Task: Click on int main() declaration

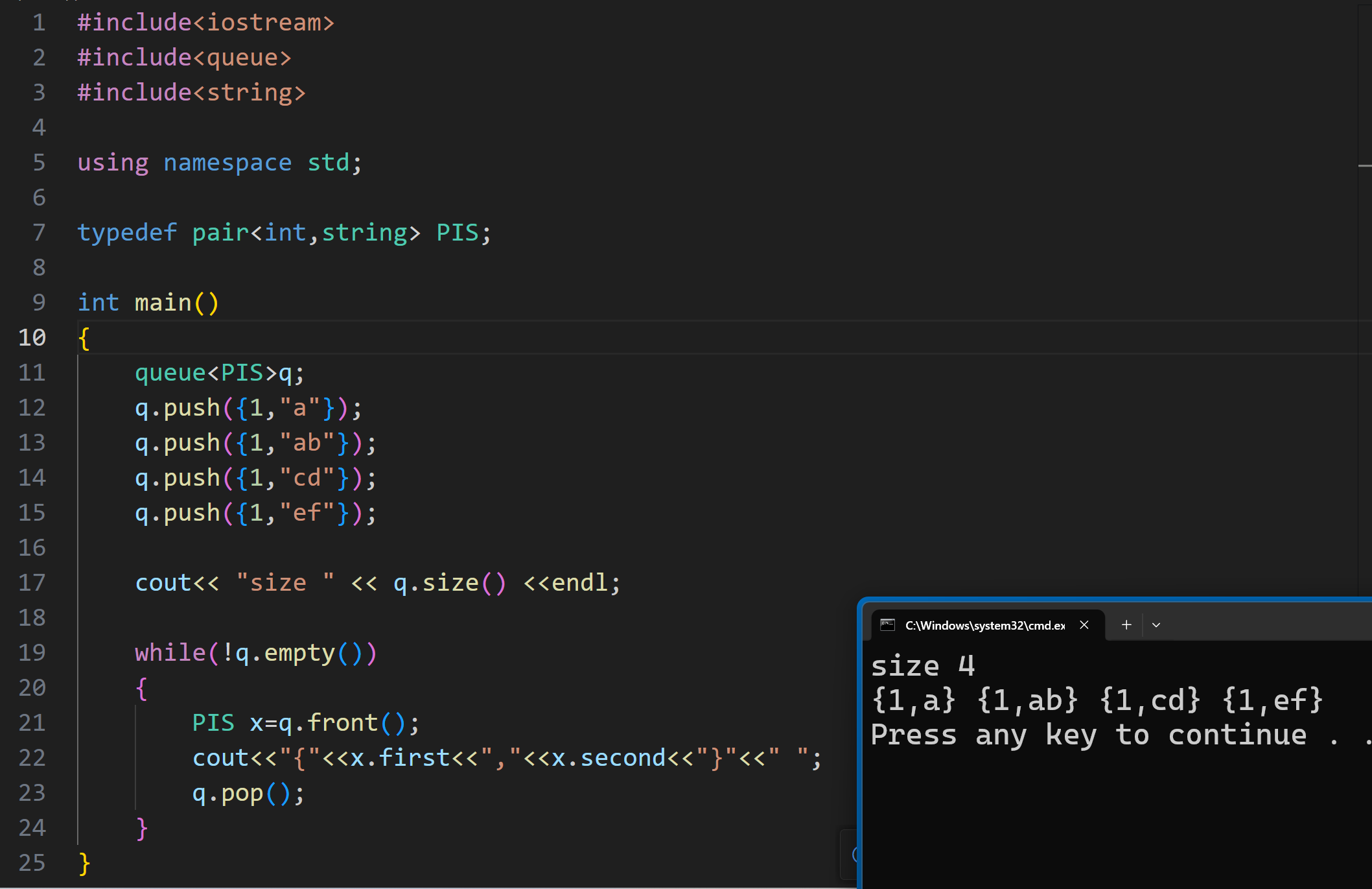Action: point(148,303)
